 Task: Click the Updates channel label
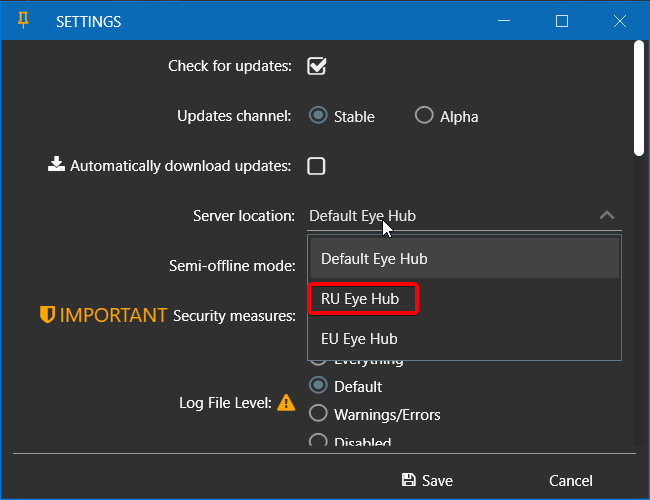(234, 116)
